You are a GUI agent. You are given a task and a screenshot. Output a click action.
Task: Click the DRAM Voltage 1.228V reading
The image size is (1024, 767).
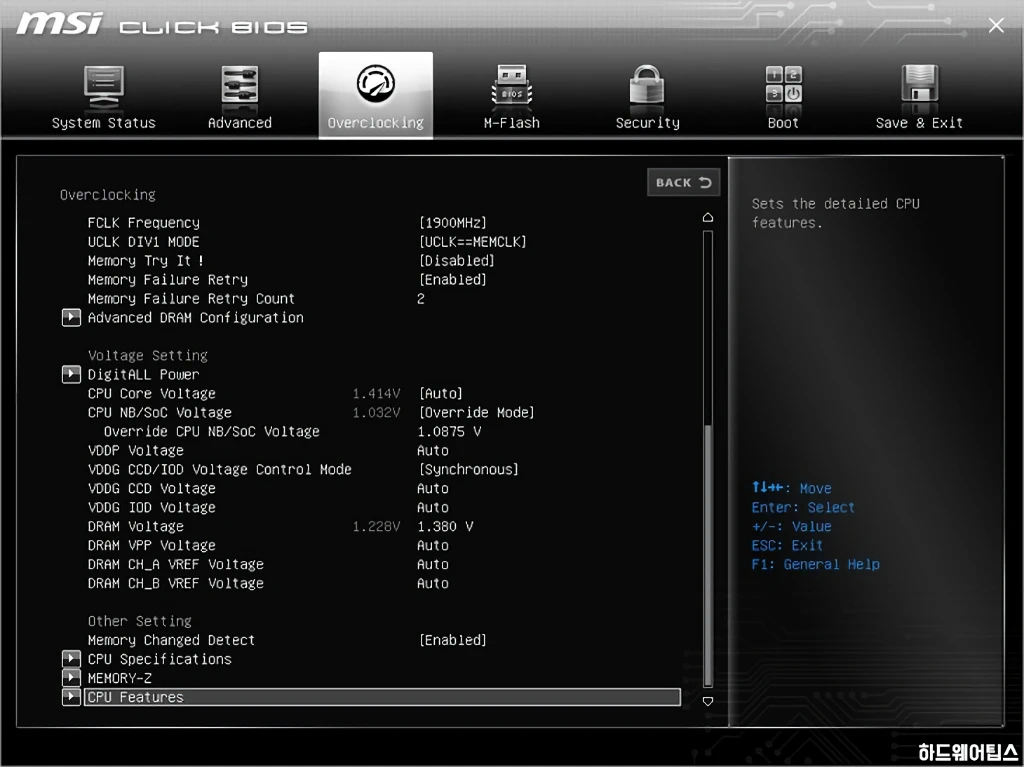tap(376, 526)
